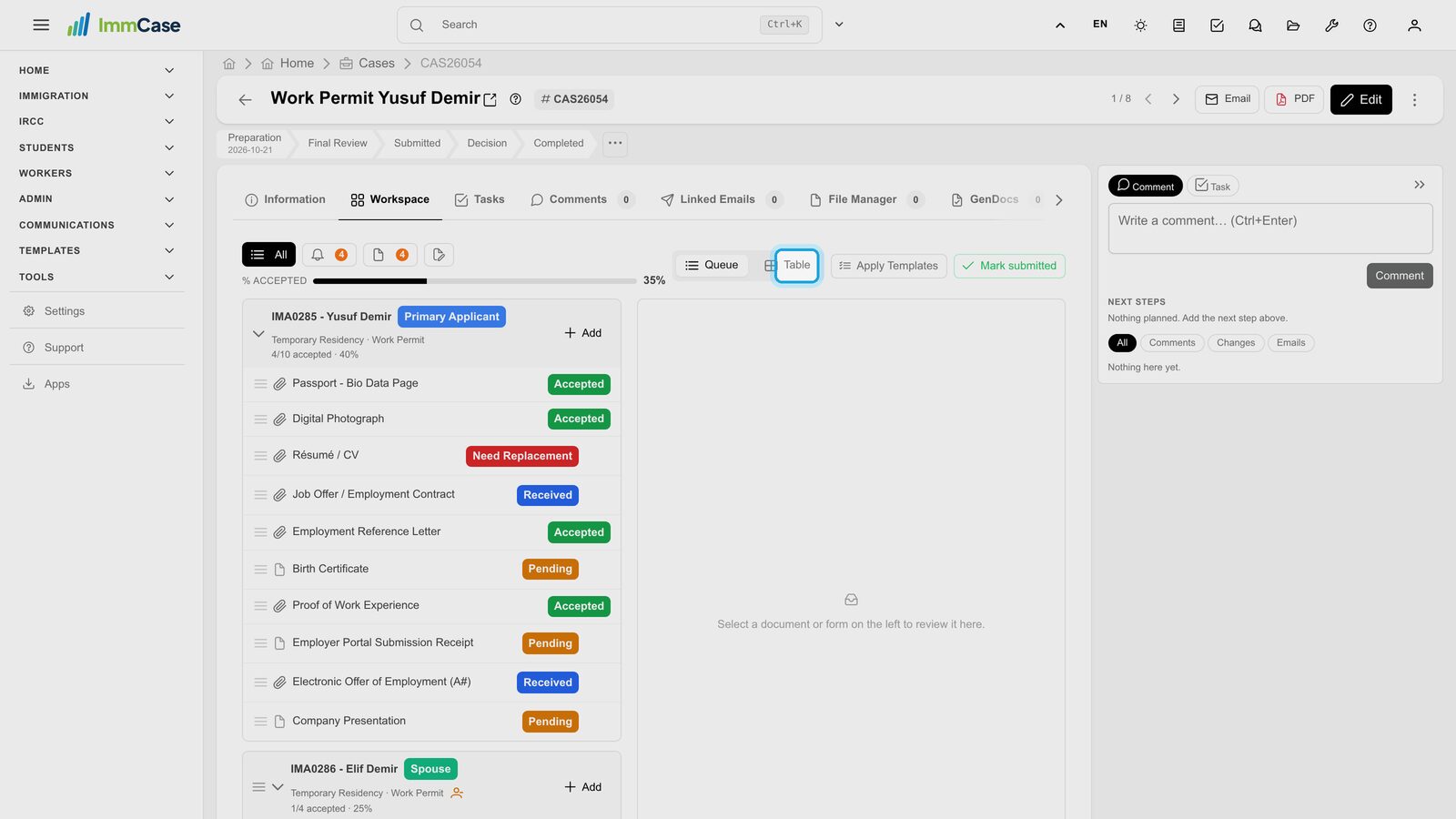Go back using the left arrow beside case title
Viewport: 1456px width, 819px height.
click(x=245, y=100)
